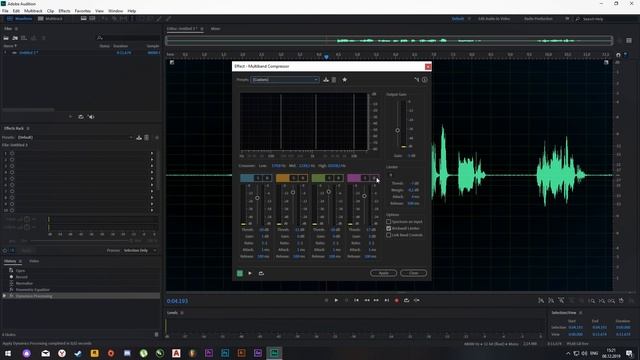Viewport: 640px width, 360px height.
Task: Open the Multitrack menu
Action: pyautogui.click(x=33, y=11)
